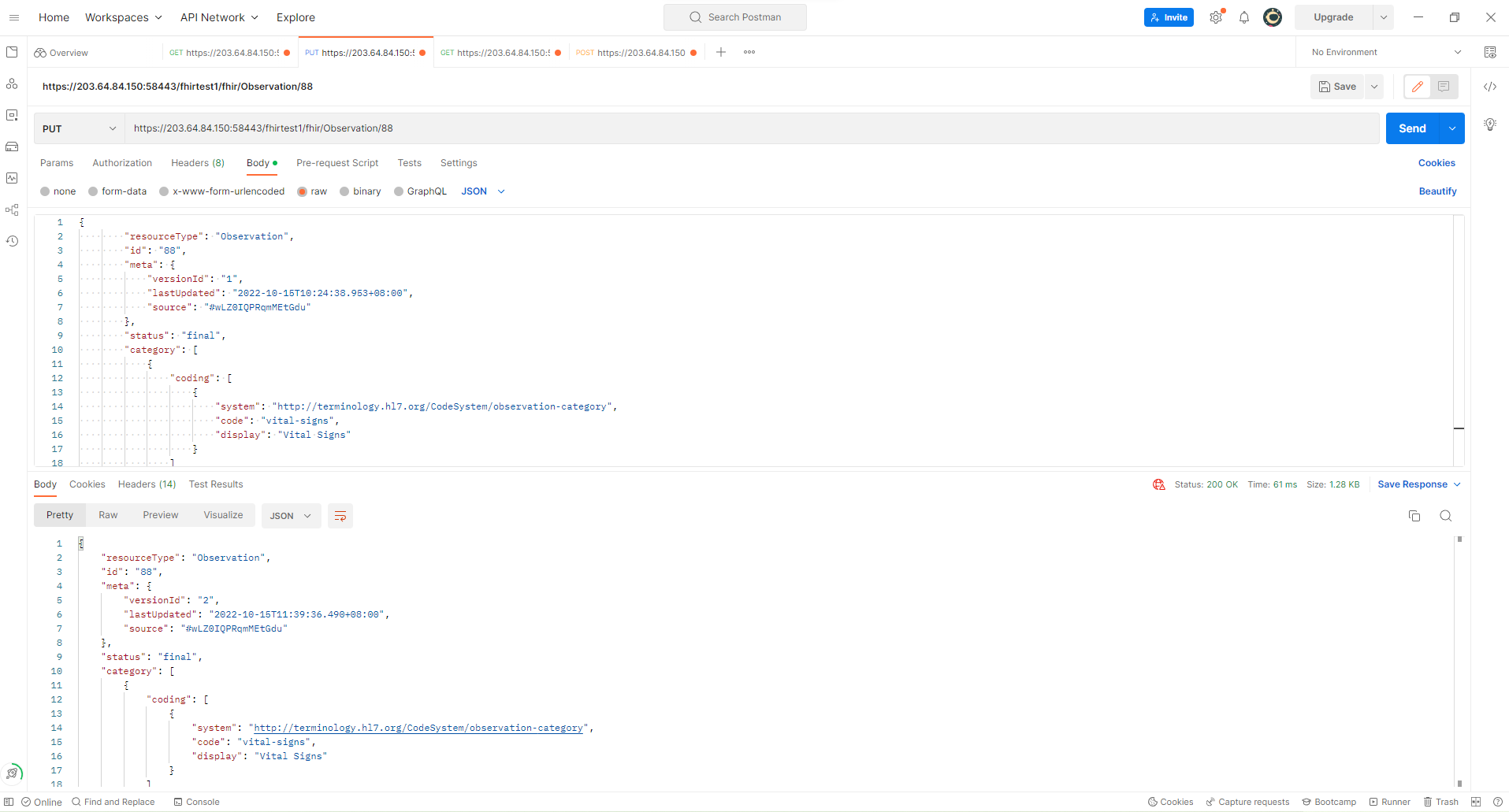Screen dimensions: 1509x812
Task: Toggle the sidebar icon in status bar
Action: click(x=9, y=802)
